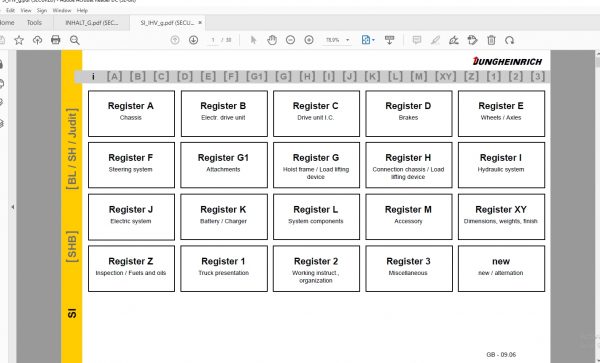This screenshot has width=600, height=363.
Task: Open Register C Drive unit I.C.
Action: pos(316,114)
